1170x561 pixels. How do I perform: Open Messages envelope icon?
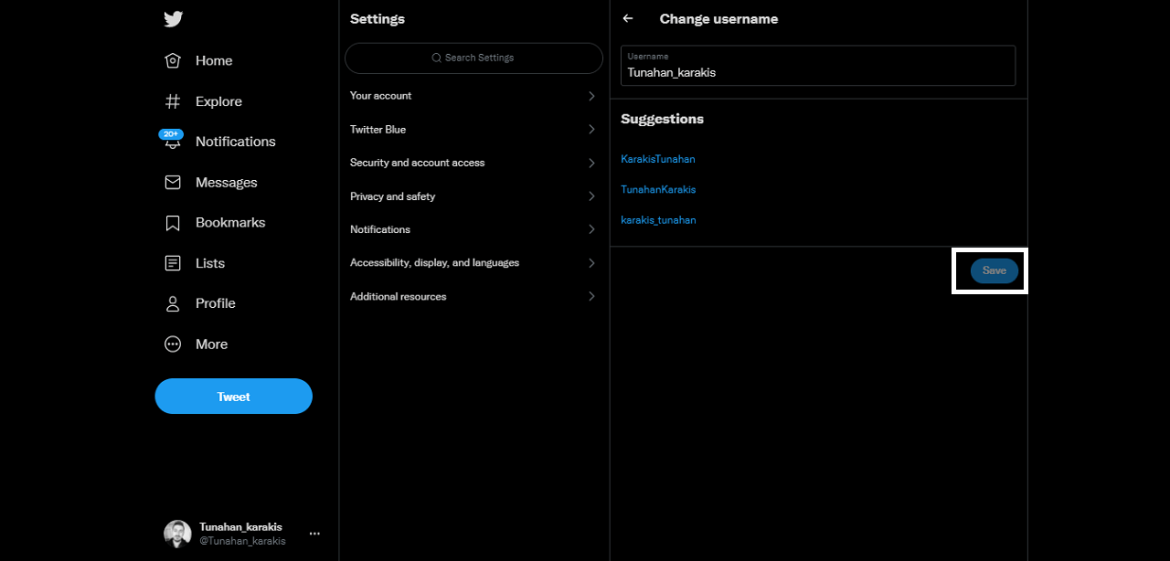coord(173,183)
